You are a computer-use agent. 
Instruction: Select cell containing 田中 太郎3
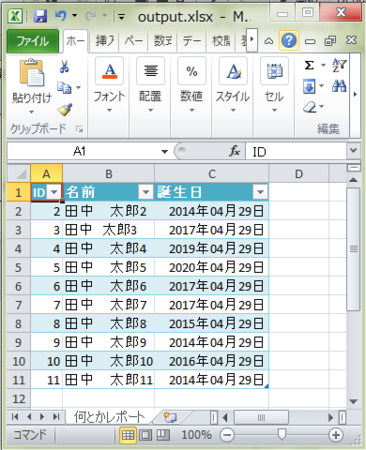click(109, 230)
